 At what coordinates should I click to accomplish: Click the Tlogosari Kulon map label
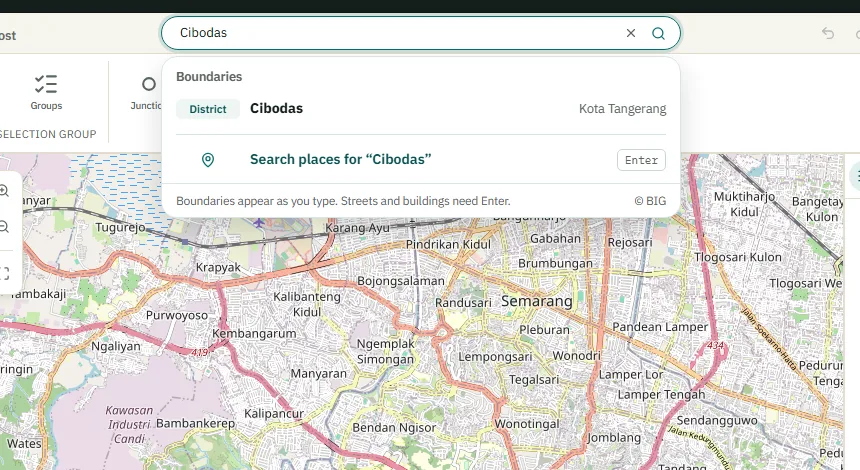tap(738, 257)
